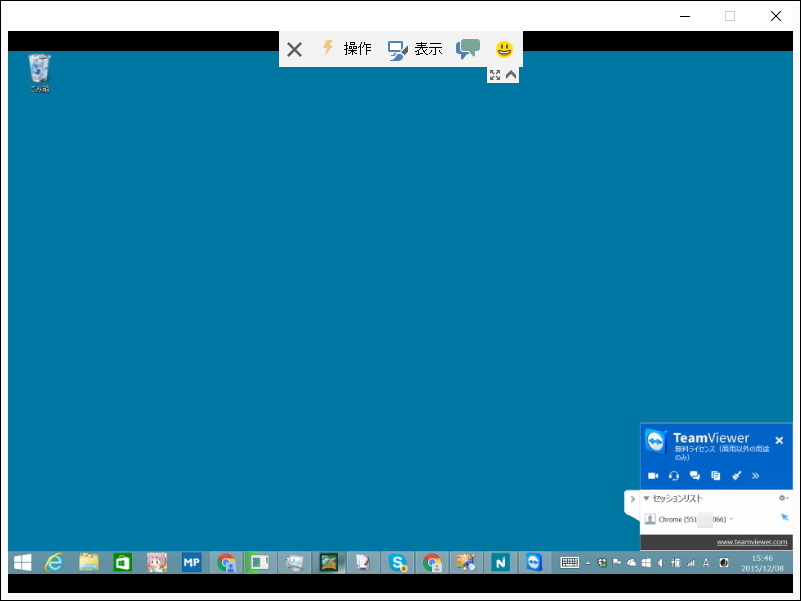The image size is (801, 601).
Task: Collapse the セッションリスト section triangle
Action: pos(646,498)
